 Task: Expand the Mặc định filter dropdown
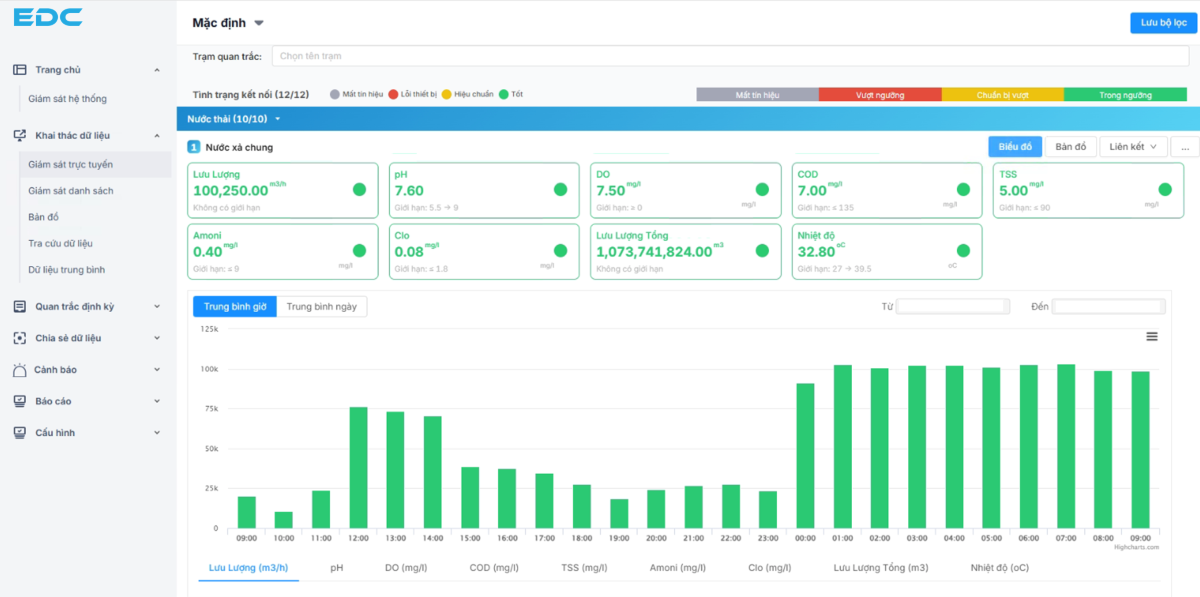pyautogui.click(x=259, y=23)
